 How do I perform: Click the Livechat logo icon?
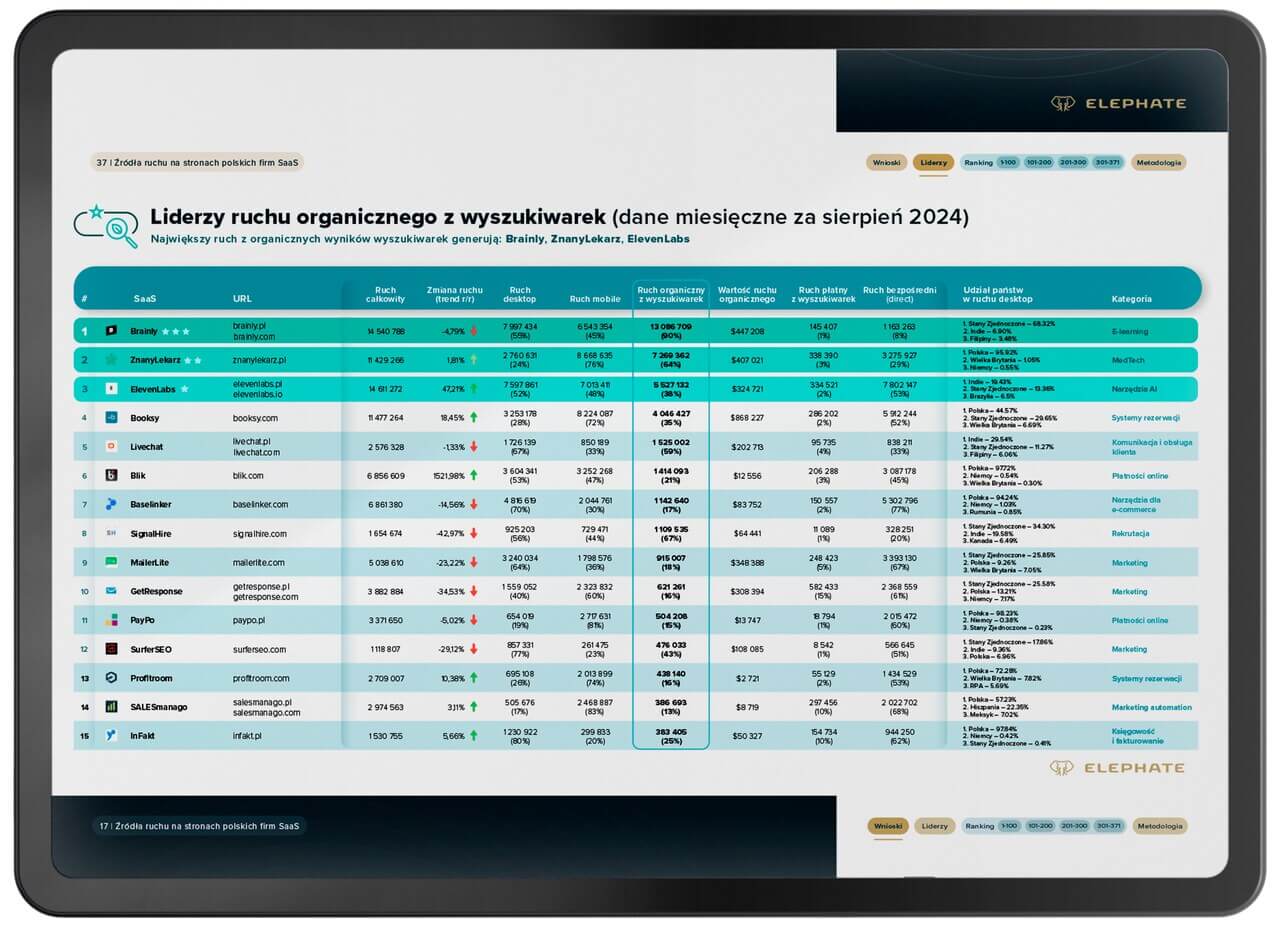pyautogui.click(x=112, y=446)
